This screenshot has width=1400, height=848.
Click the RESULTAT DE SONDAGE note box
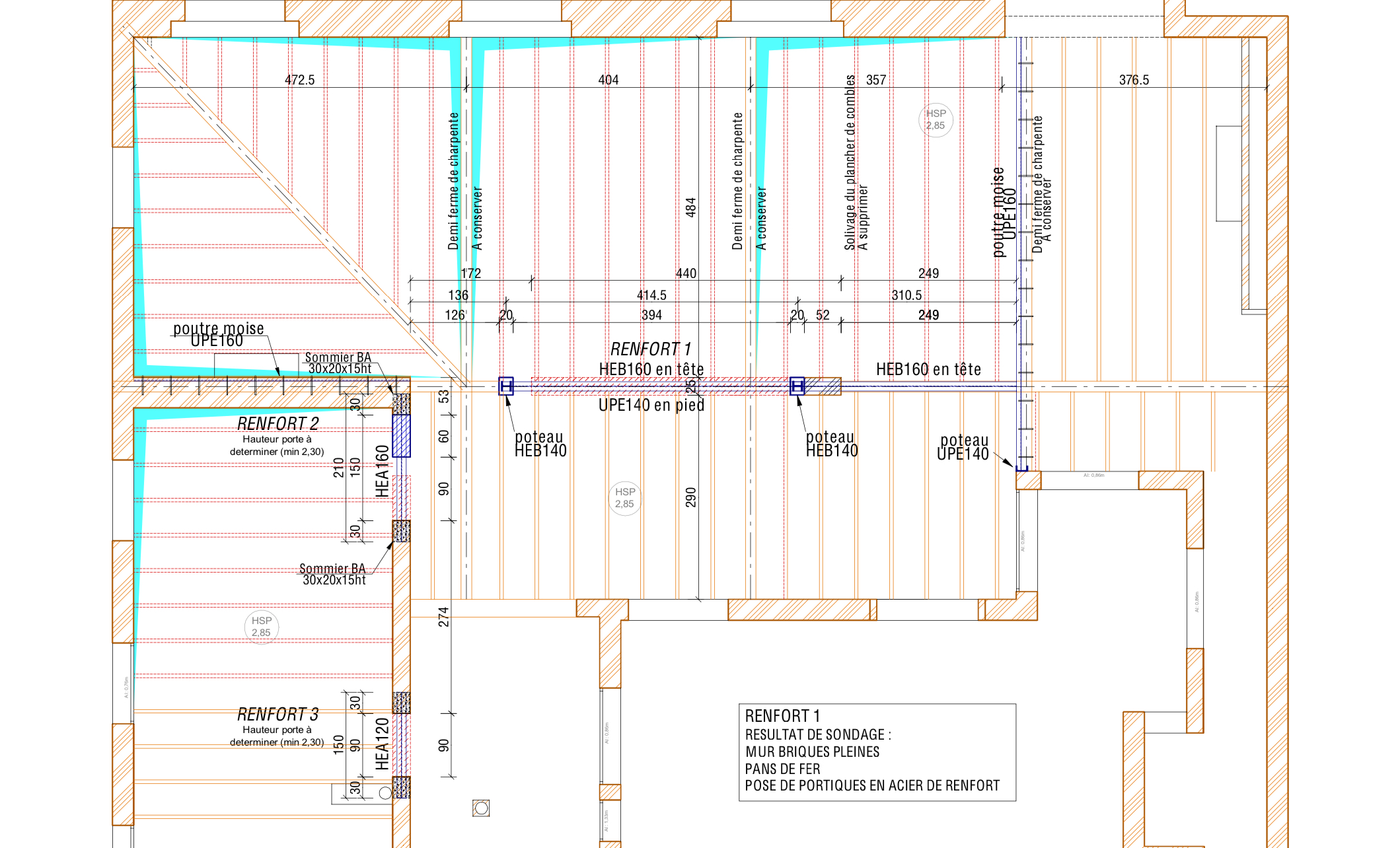pyautogui.click(x=877, y=752)
